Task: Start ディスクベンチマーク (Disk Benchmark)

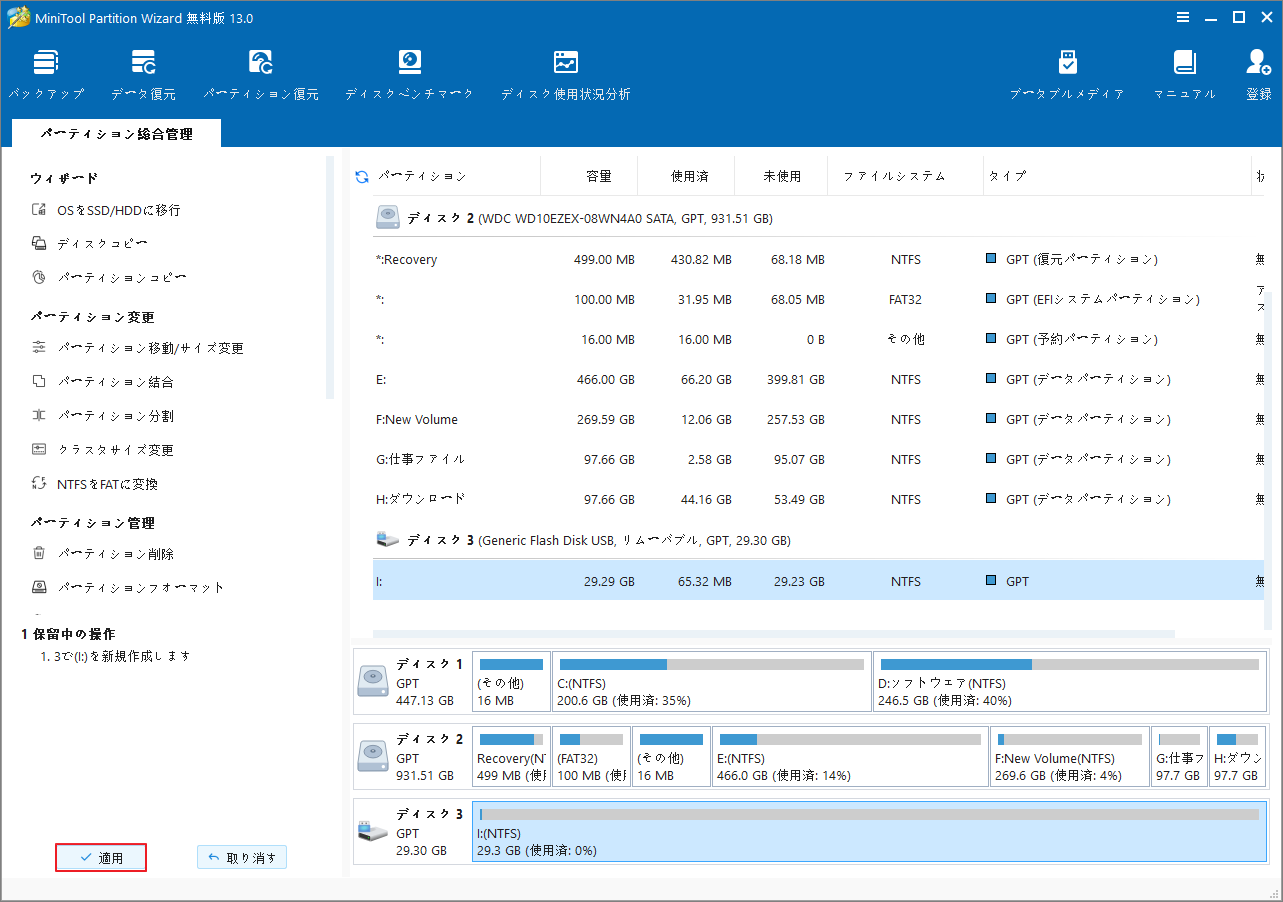Action: pos(410,73)
